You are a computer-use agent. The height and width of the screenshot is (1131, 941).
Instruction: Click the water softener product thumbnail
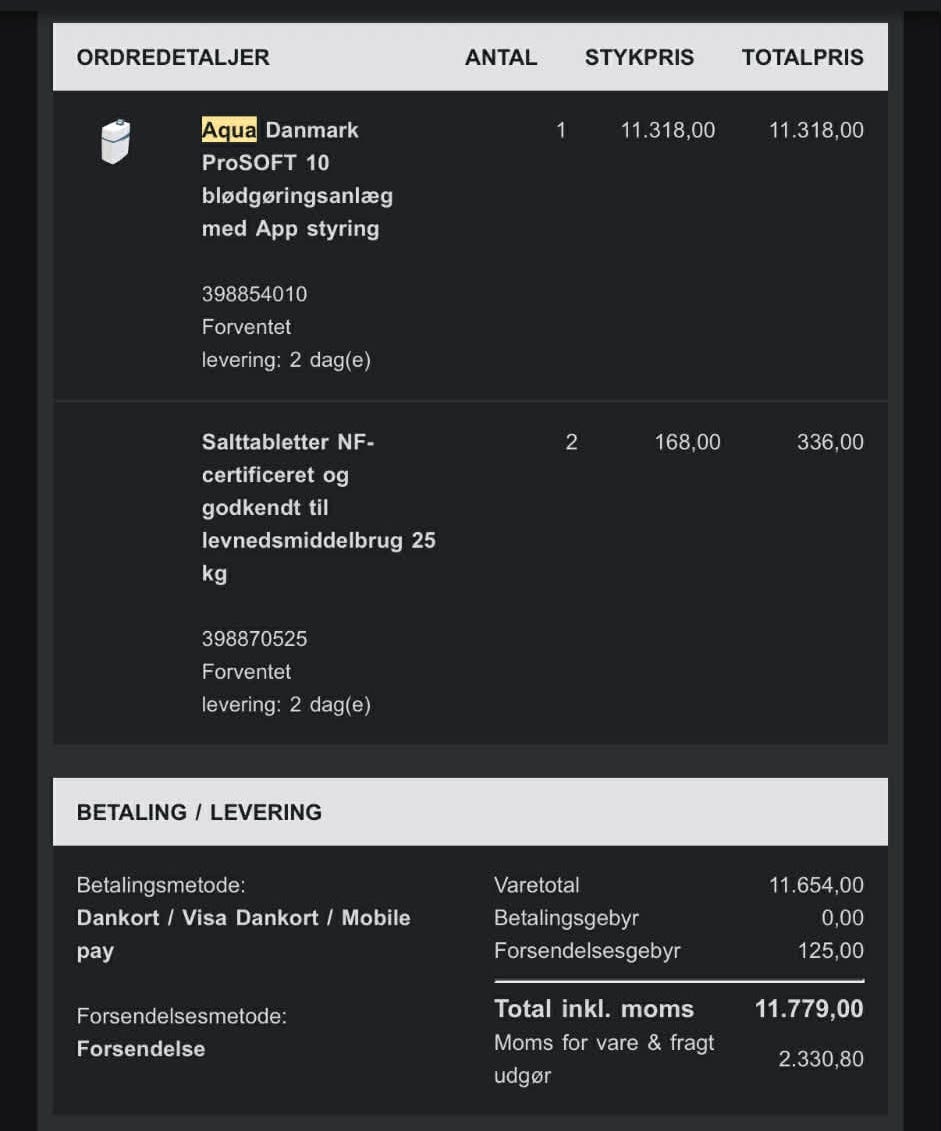(116, 141)
